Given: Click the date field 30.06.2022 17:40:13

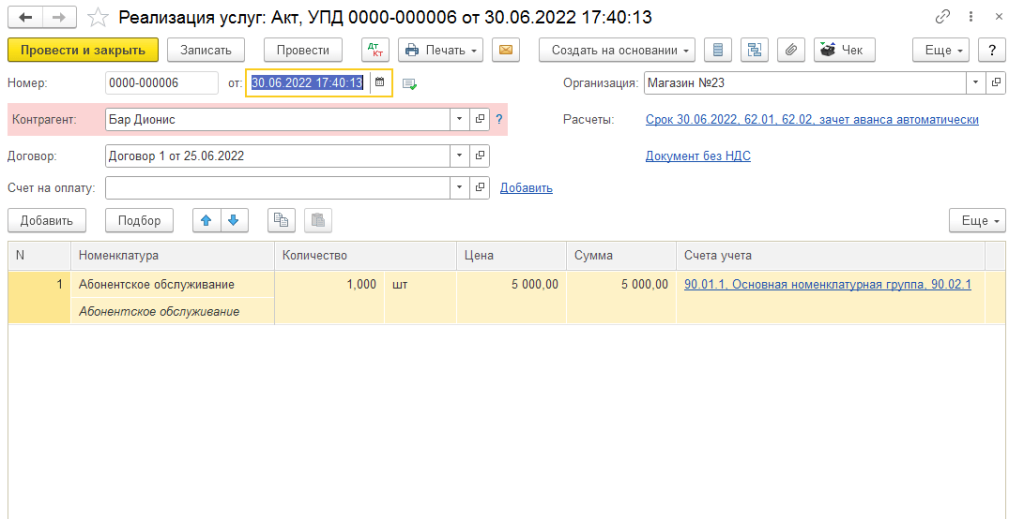Looking at the screenshot, I should click(x=308, y=83).
